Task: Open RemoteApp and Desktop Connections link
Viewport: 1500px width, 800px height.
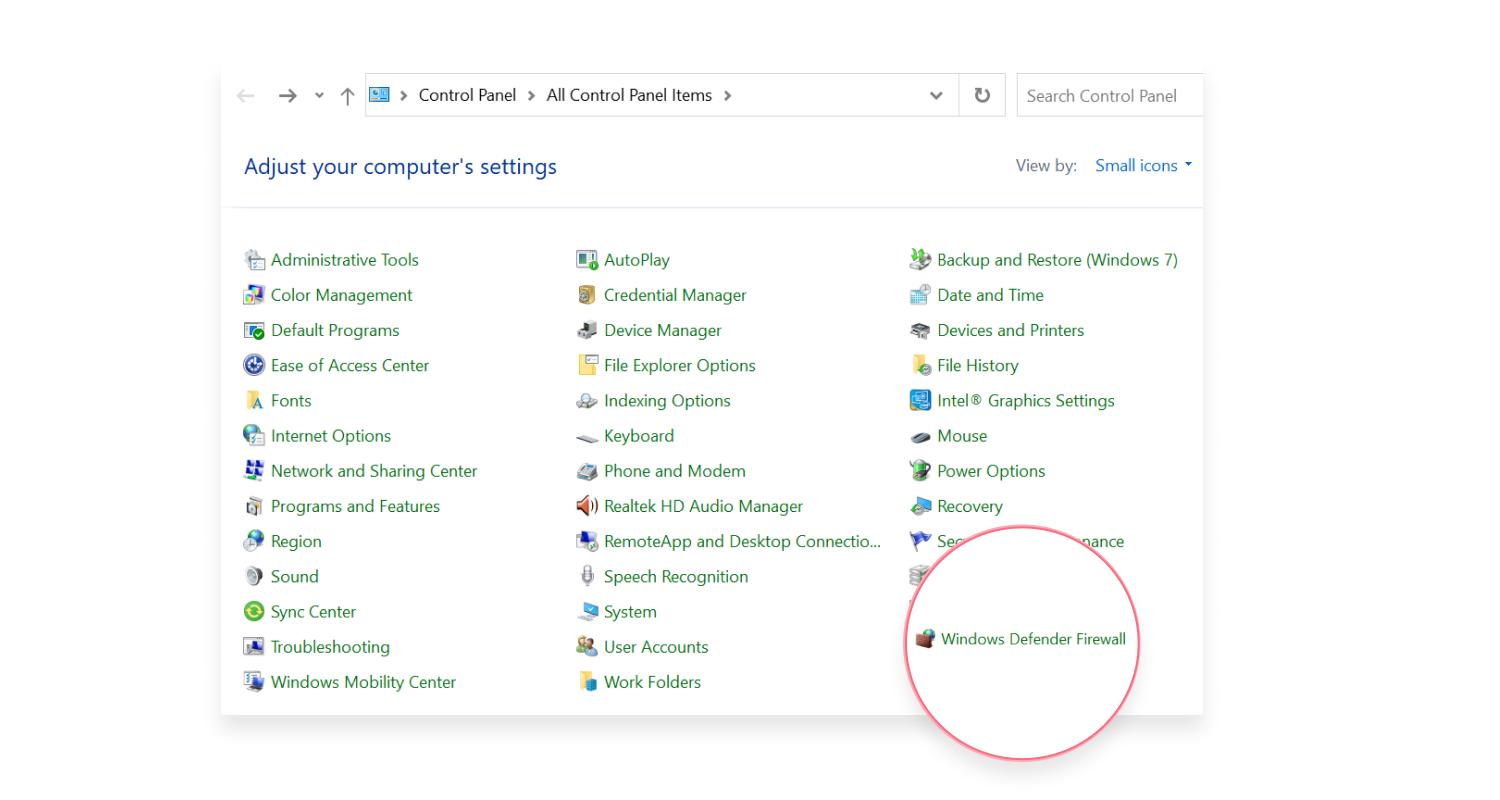Action: pos(742,541)
